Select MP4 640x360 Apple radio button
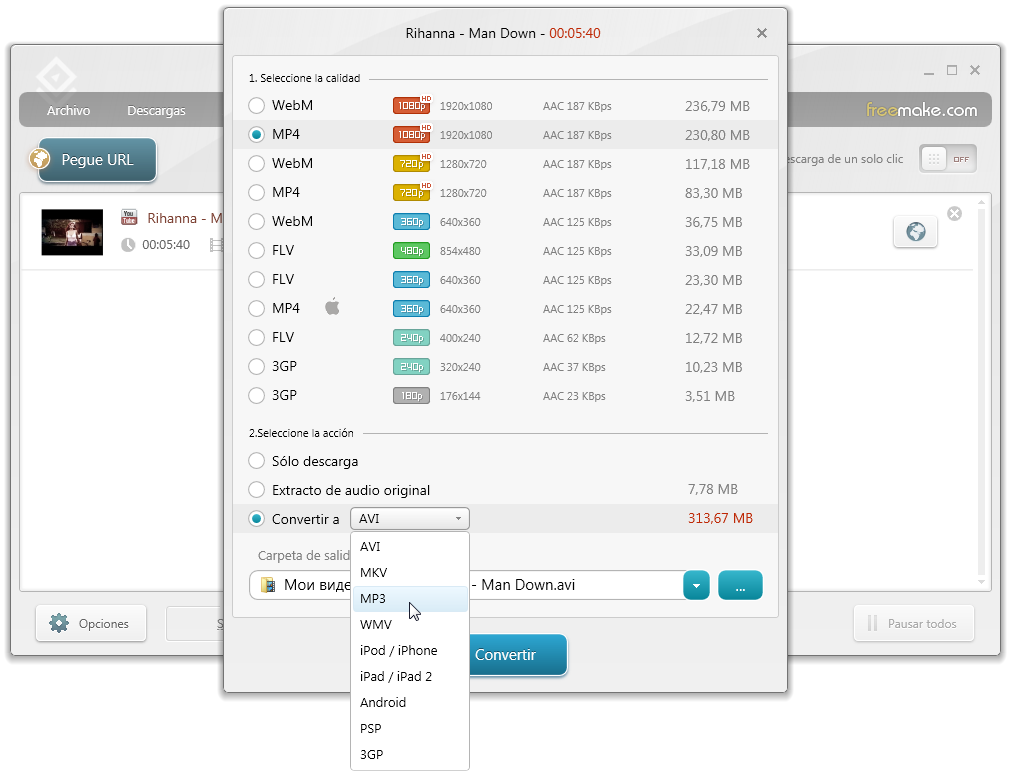Screen dimensions: 1012x780 (256, 308)
